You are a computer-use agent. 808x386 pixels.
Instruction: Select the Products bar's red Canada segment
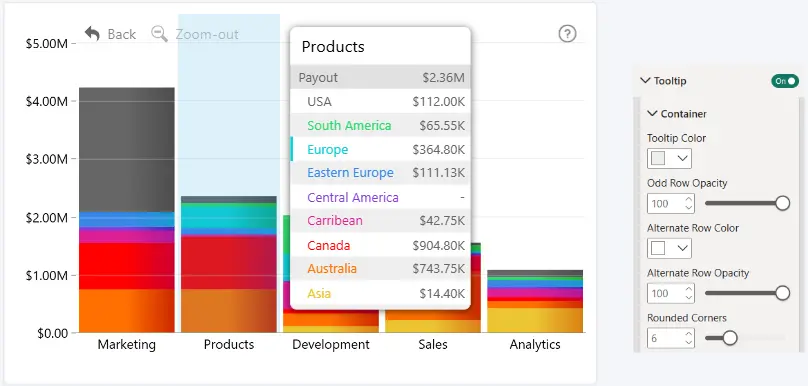229,262
